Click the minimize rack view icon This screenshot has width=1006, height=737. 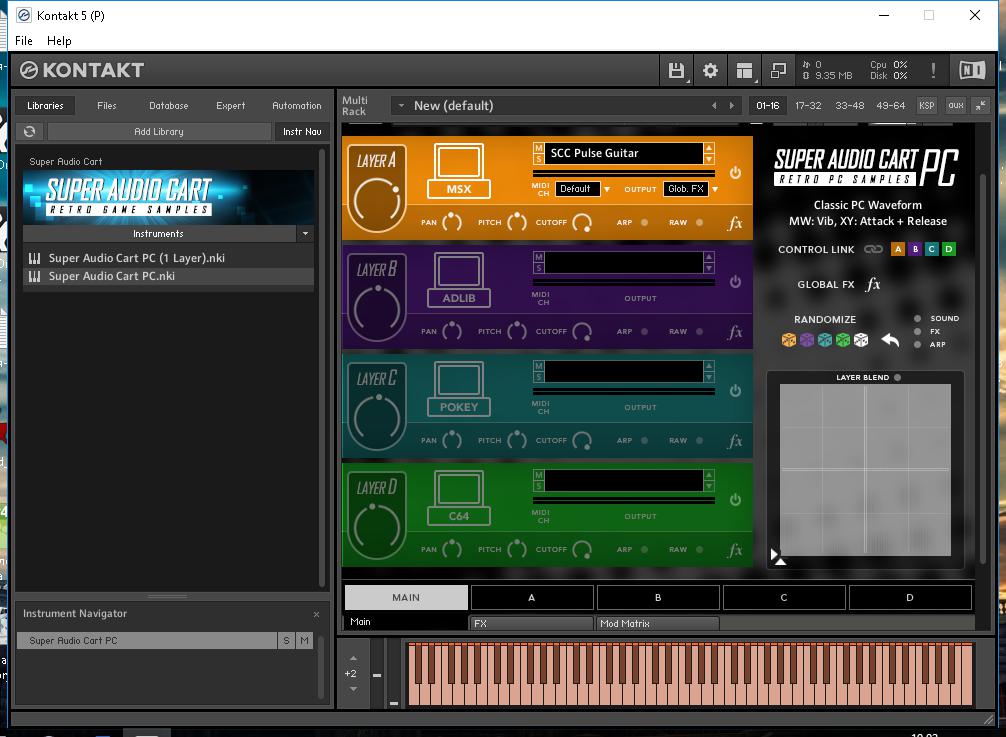coord(778,70)
